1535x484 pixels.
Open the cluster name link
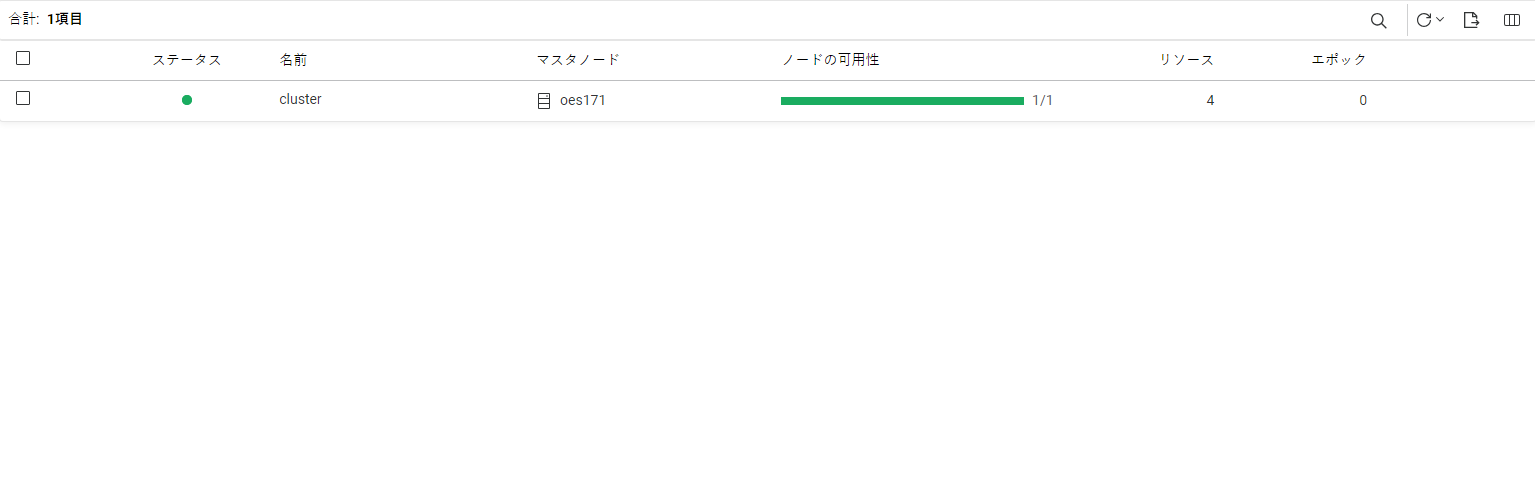pyautogui.click(x=300, y=100)
